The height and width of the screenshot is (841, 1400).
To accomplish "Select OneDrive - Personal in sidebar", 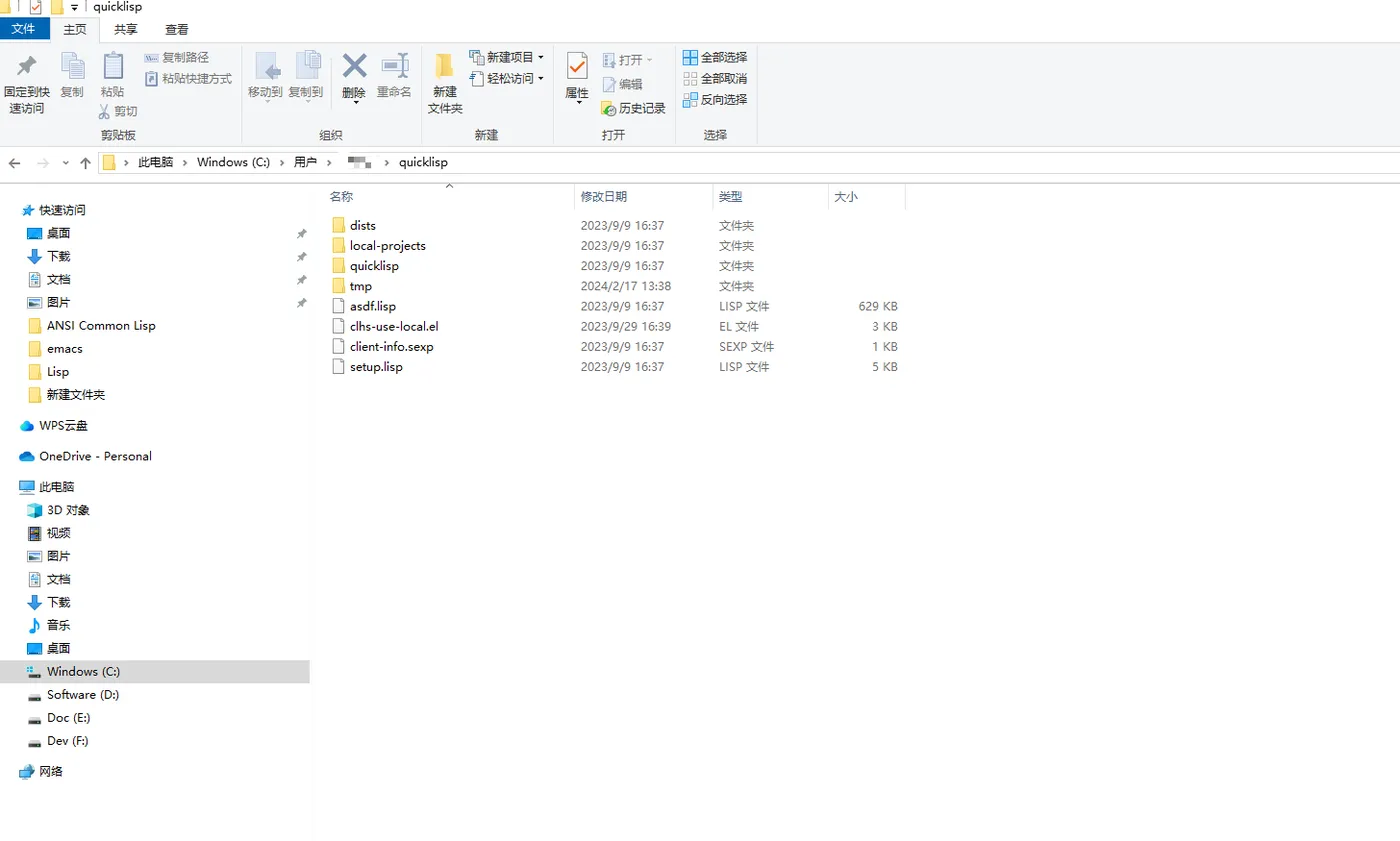I will click(95, 456).
